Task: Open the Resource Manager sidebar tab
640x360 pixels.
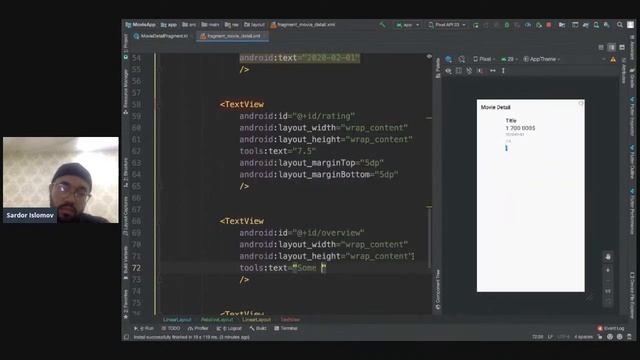Action: 126,92
